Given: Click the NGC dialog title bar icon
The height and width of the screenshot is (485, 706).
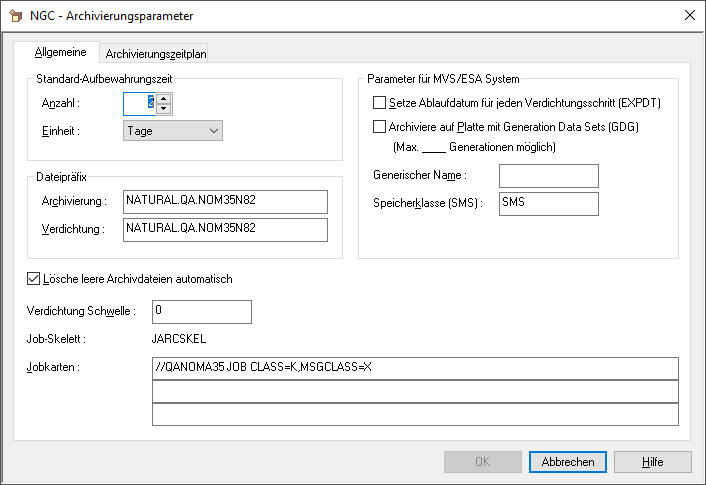Looking at the screenshot, I should click(15, 16).
